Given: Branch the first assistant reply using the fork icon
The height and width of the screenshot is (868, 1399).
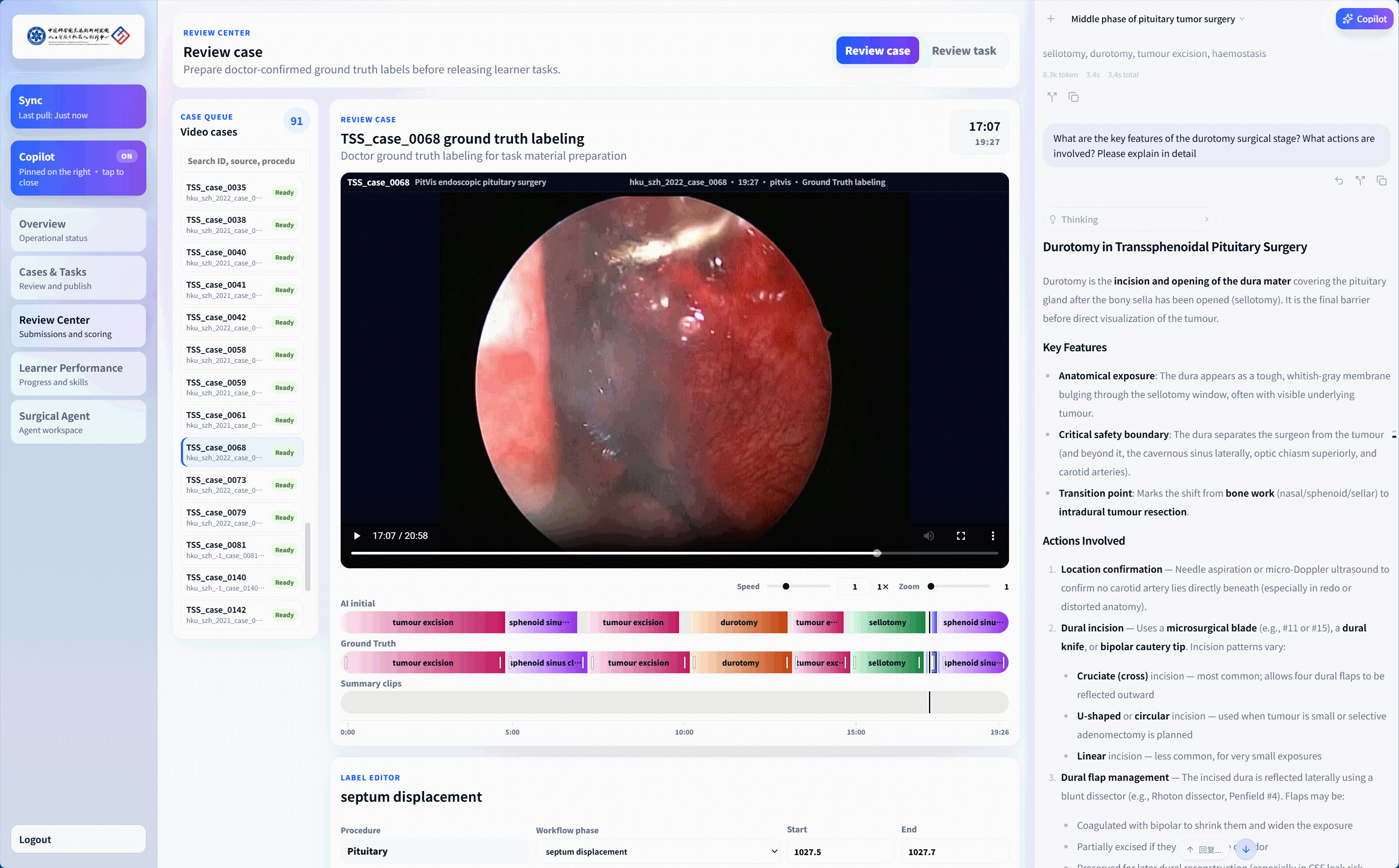Looking at the screenshot, I should 1052,97.
